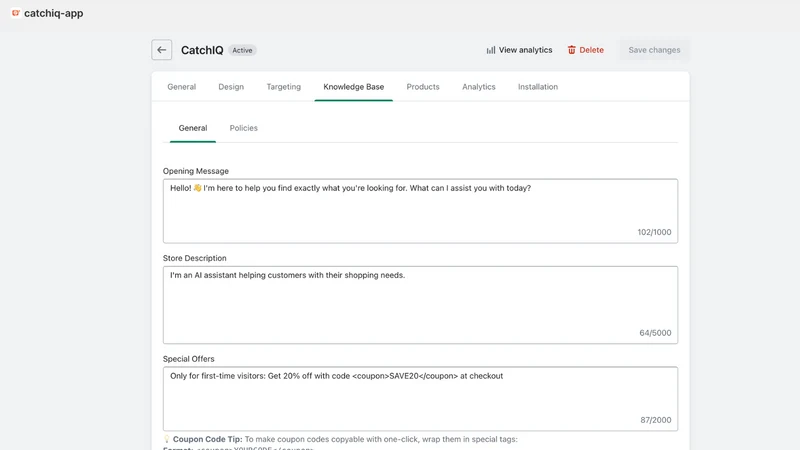Image resolution: width=800 pixels, height=450 pixels.
Task: Click the Active status badge
Action: click(x=242, y=50)
